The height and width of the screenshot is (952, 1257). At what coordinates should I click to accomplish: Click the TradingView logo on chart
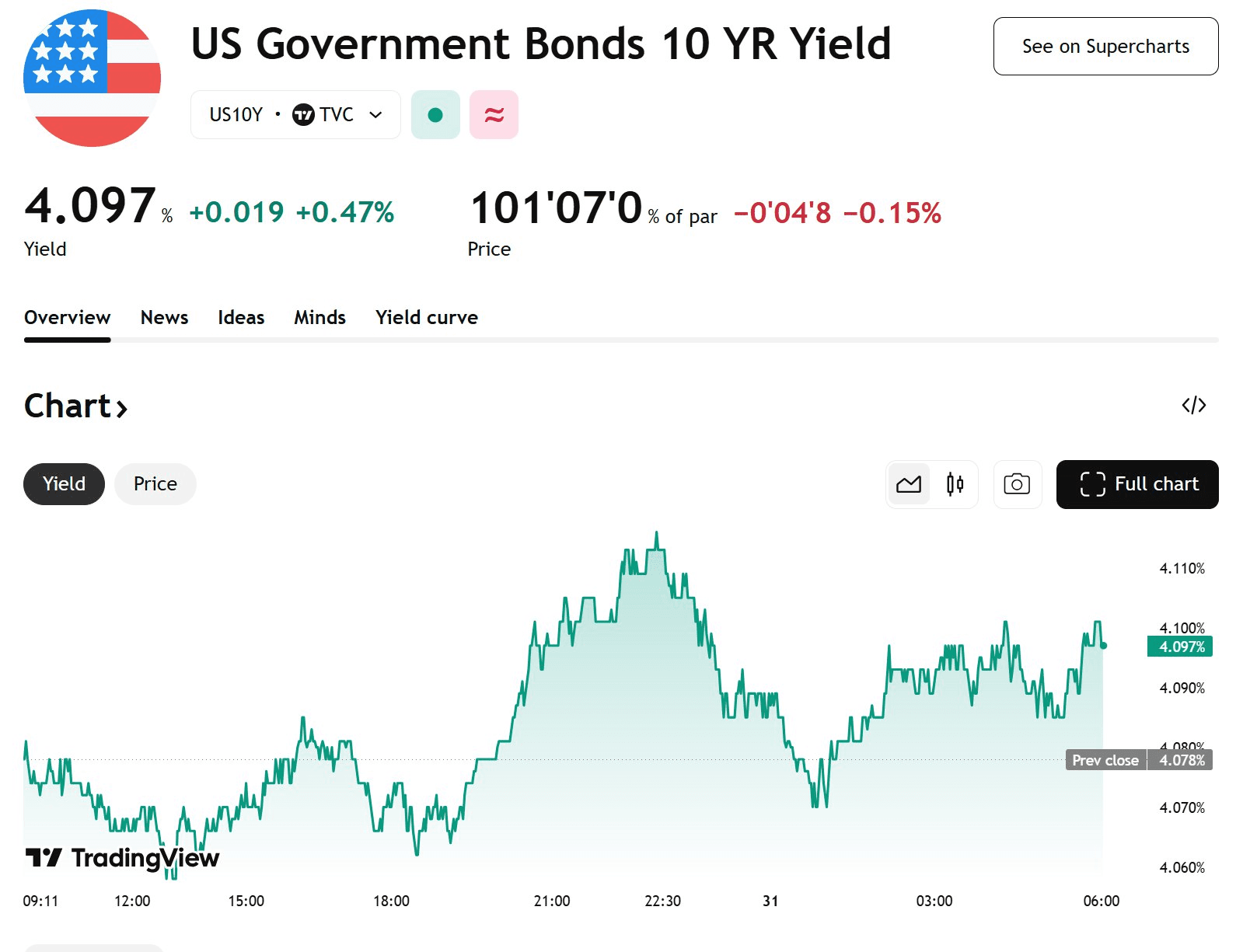(122, 858)
